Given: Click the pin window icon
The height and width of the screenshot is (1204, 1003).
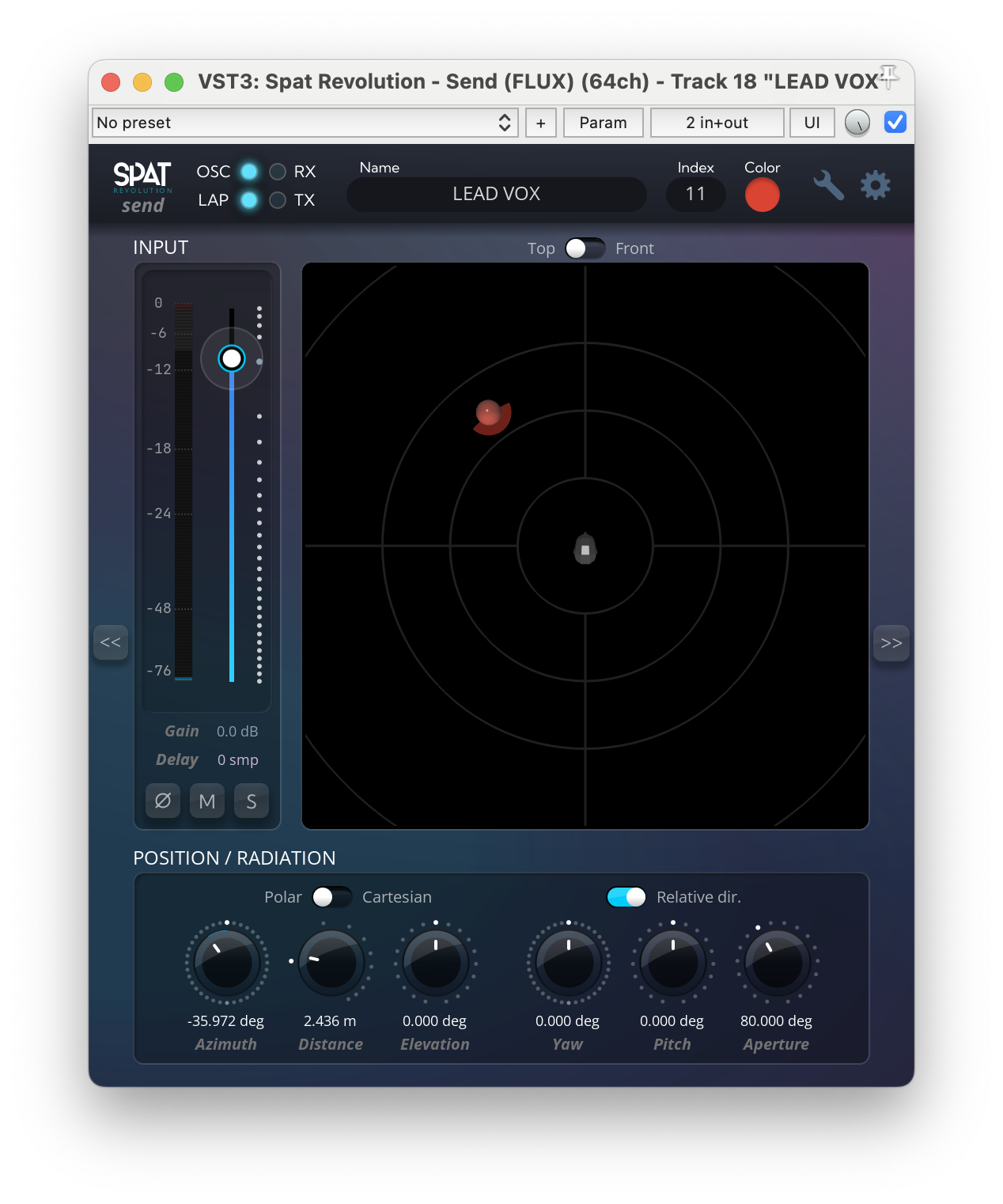Looking at the screenshot, I should click(889, 77).
